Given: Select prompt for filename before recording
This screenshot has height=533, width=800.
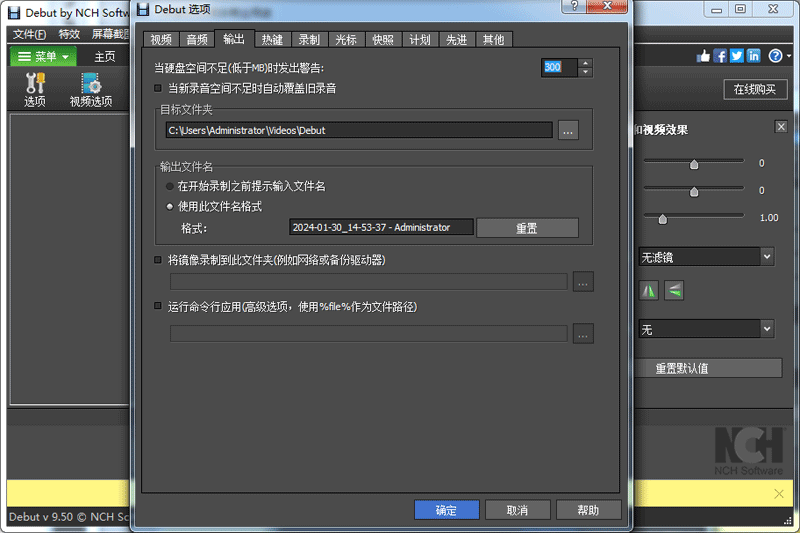Looking at the screenshot, I should tap(170, 186).
